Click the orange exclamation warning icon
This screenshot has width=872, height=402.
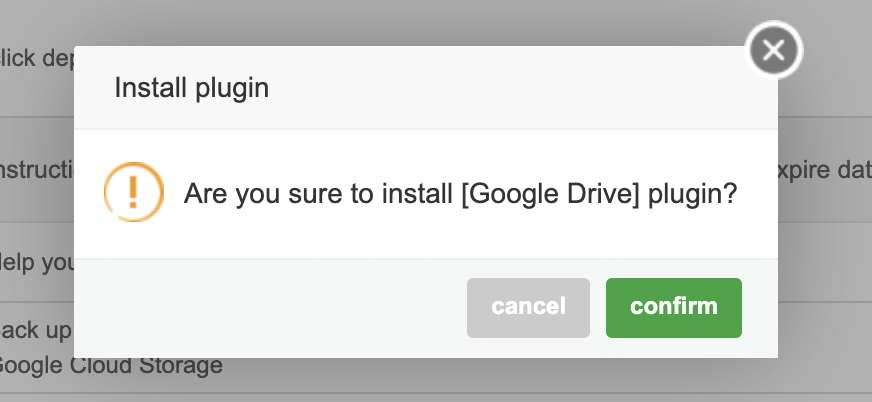point(133,192)
